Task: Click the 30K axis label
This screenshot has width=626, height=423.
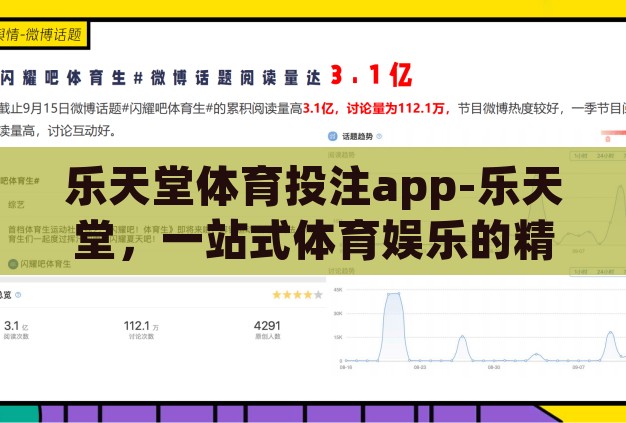Action: (338, 314)
